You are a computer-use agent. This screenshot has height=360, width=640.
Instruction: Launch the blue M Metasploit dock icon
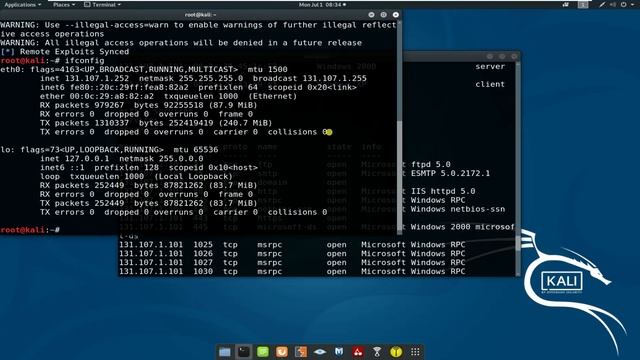[339, 352]
